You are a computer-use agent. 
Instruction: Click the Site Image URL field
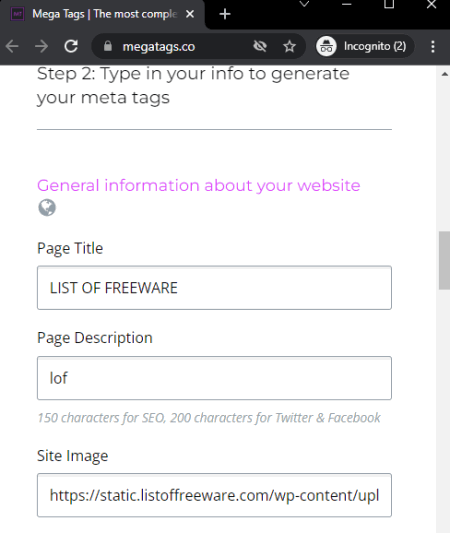[x=214, y=495]
